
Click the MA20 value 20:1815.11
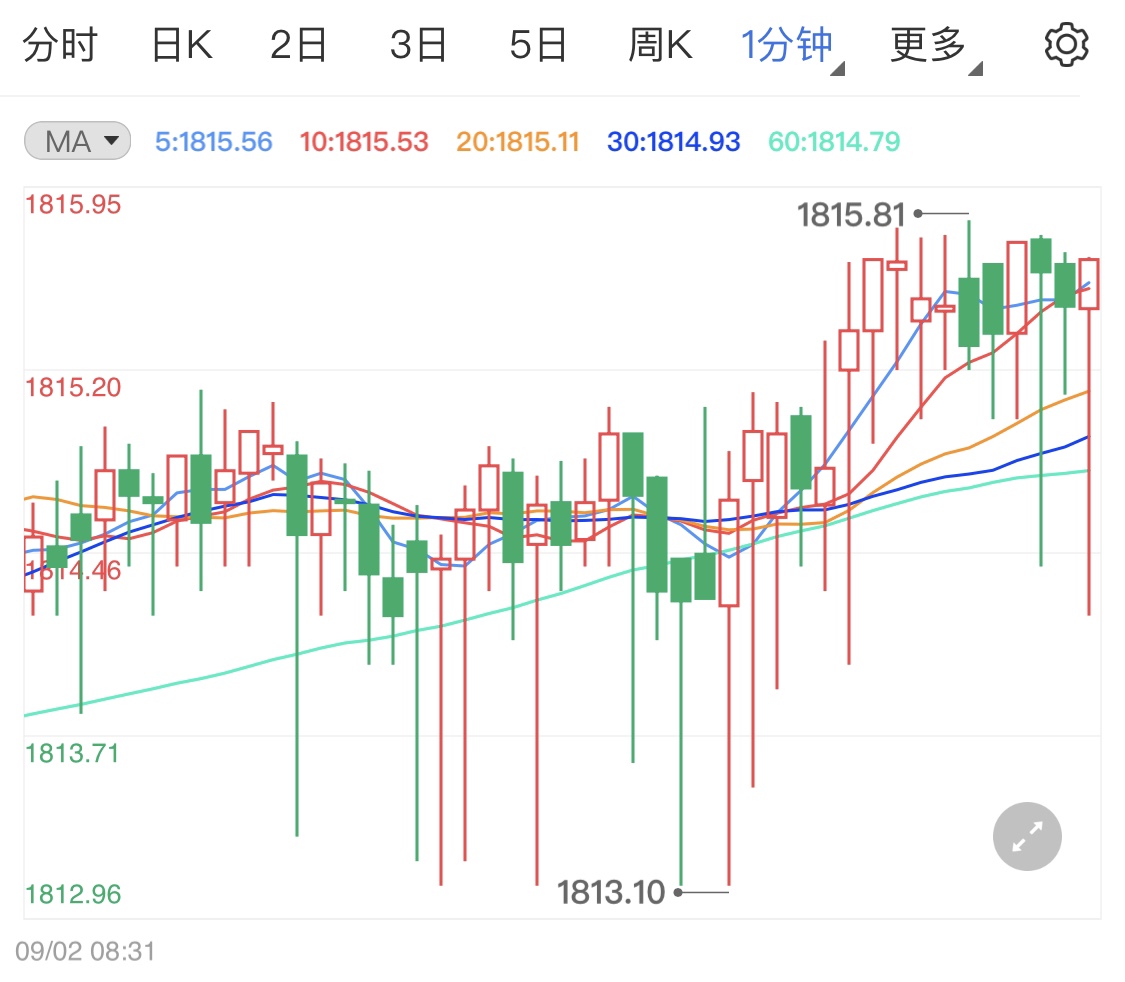(x=517, y=142)
